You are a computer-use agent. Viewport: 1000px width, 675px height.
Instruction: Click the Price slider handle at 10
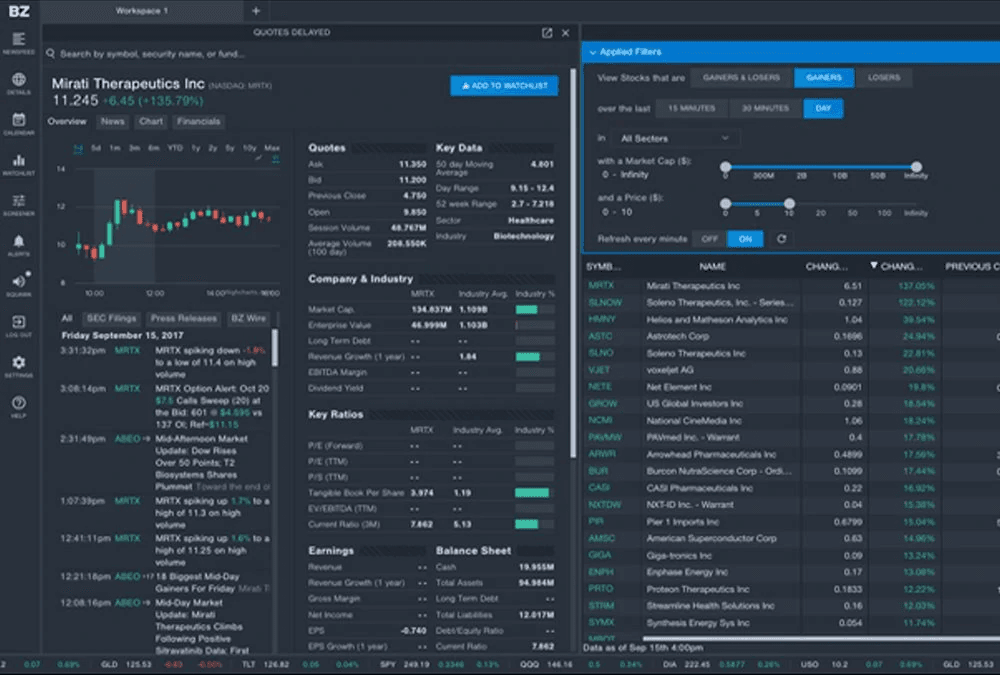click(x=789, y=204)
